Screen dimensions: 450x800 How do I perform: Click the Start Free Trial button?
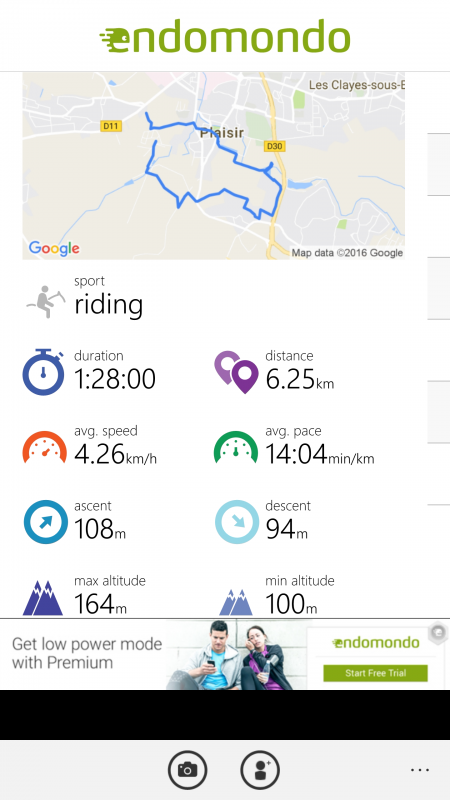376,673
